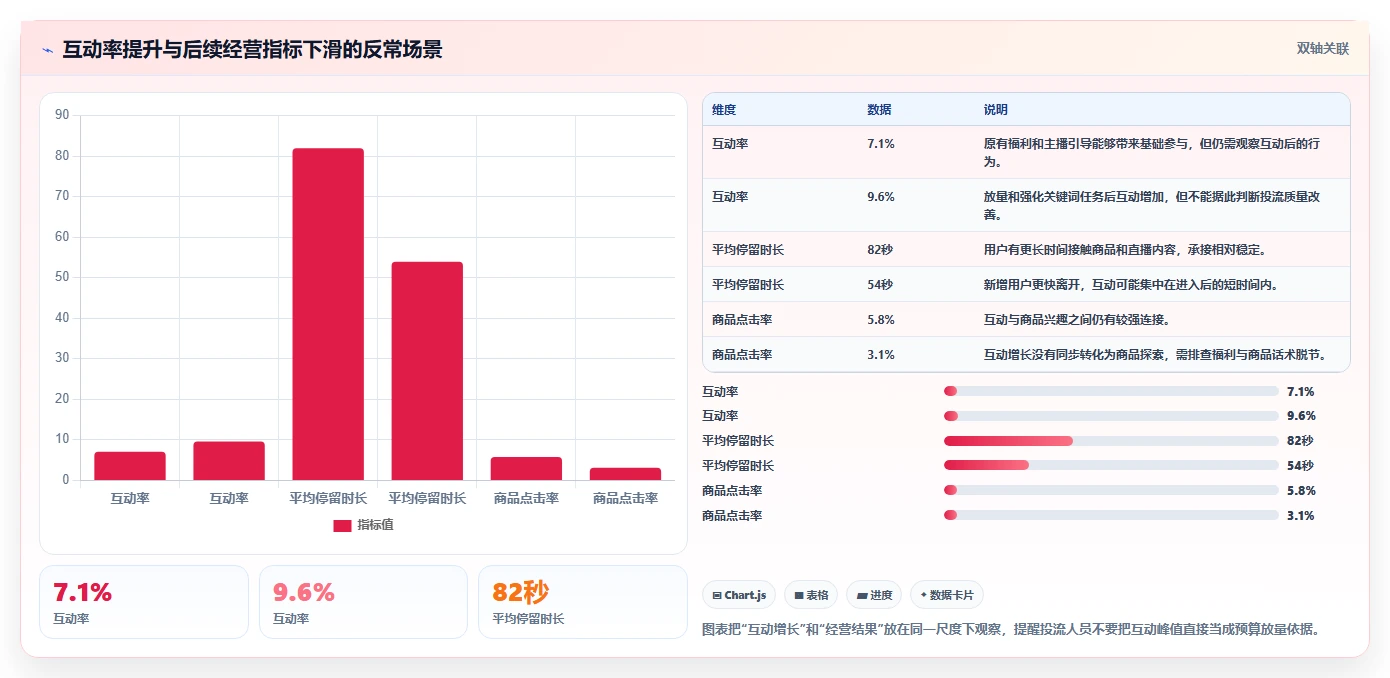Click the 说明 column header
Viewport: 1390px width, 678px height.
[x=996, y=110]
